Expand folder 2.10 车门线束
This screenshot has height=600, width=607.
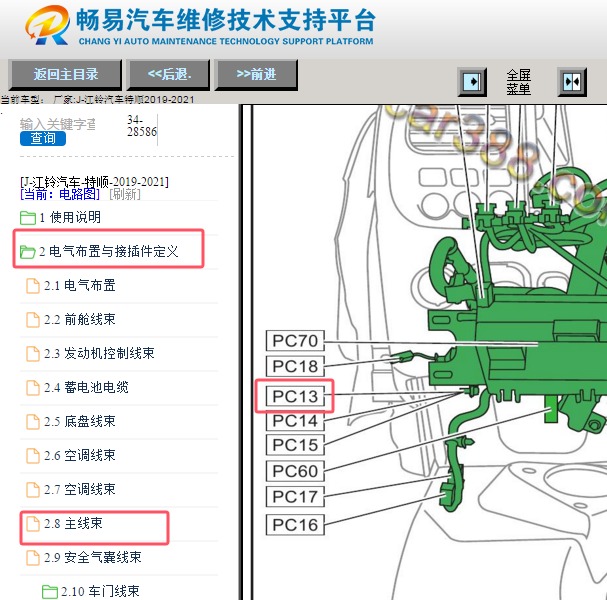(100, 591)
